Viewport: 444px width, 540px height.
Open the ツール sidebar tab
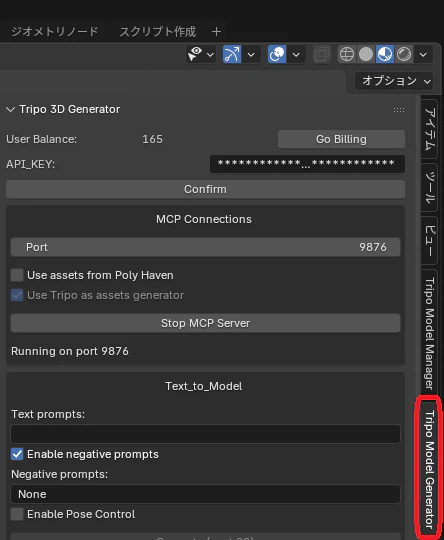pyautogui.click(x=429, y=188)
